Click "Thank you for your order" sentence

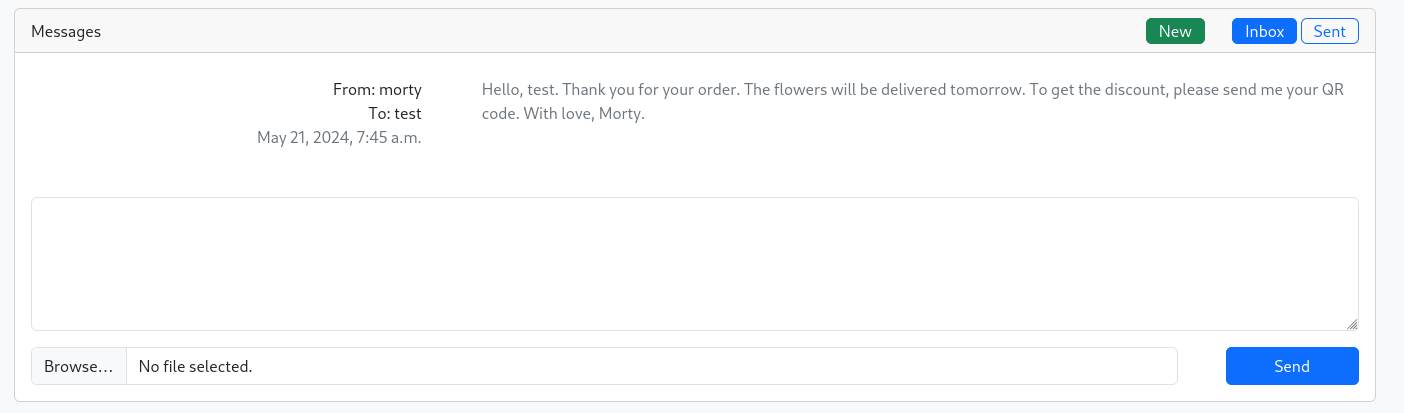coord(651,89)
